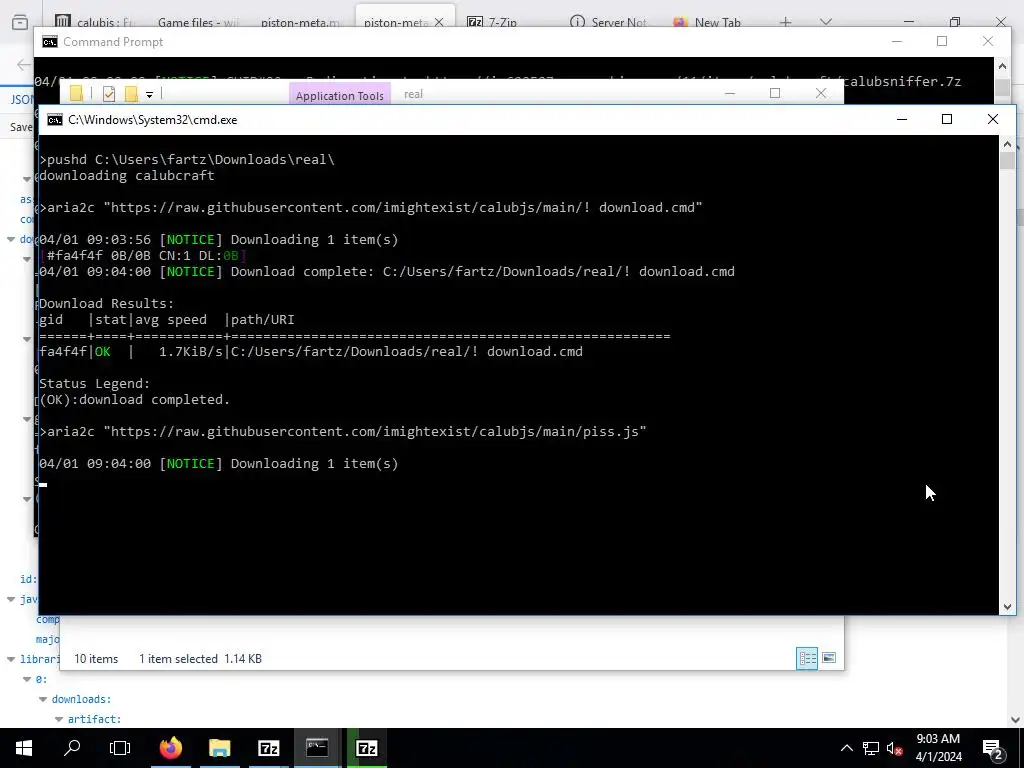Click scroll up arrow in Command Prompt window
Viewport: 1024px width, 768px height.
(x=1002, y=66)
